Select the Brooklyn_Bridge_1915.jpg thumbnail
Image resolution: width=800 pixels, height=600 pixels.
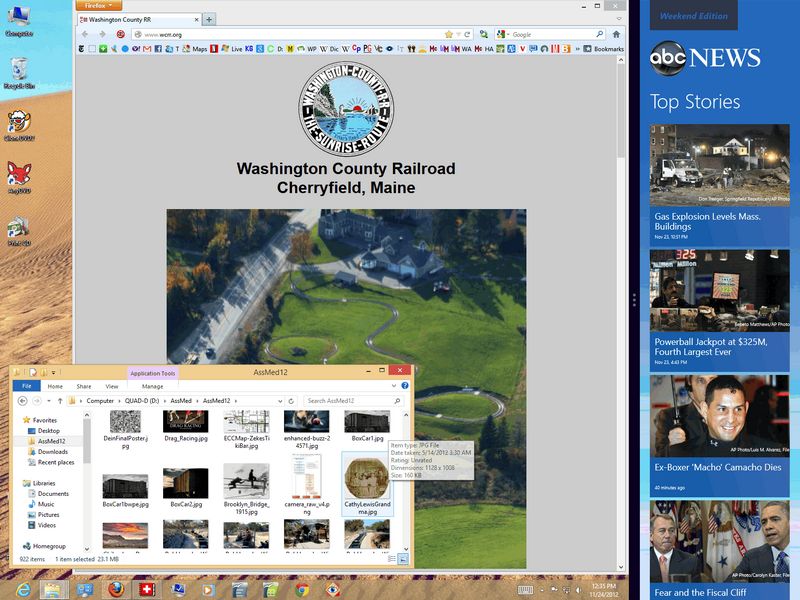pyautogui.click(x=246, y=481)
